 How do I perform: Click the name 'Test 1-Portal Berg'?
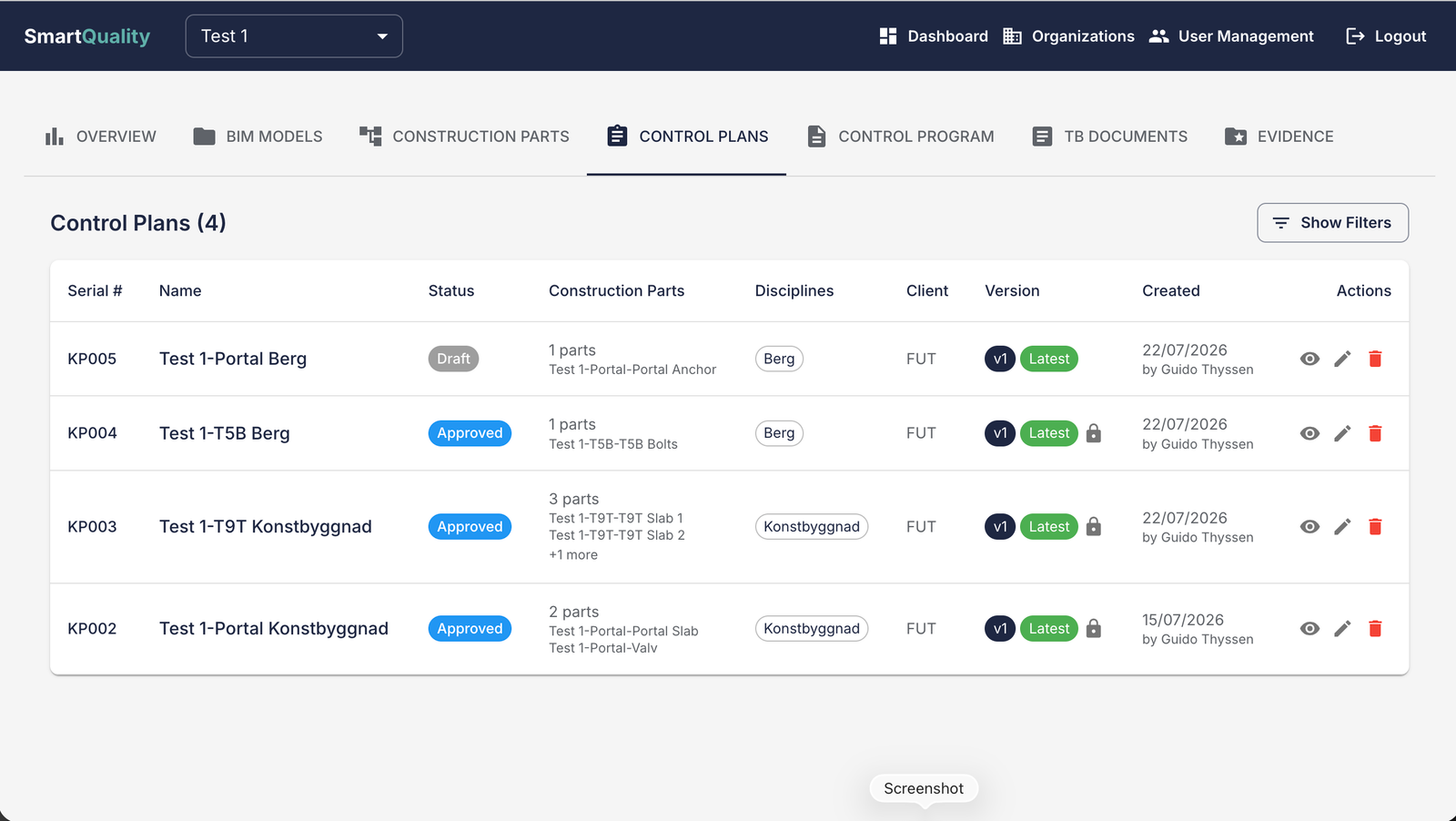coord(233,359)
